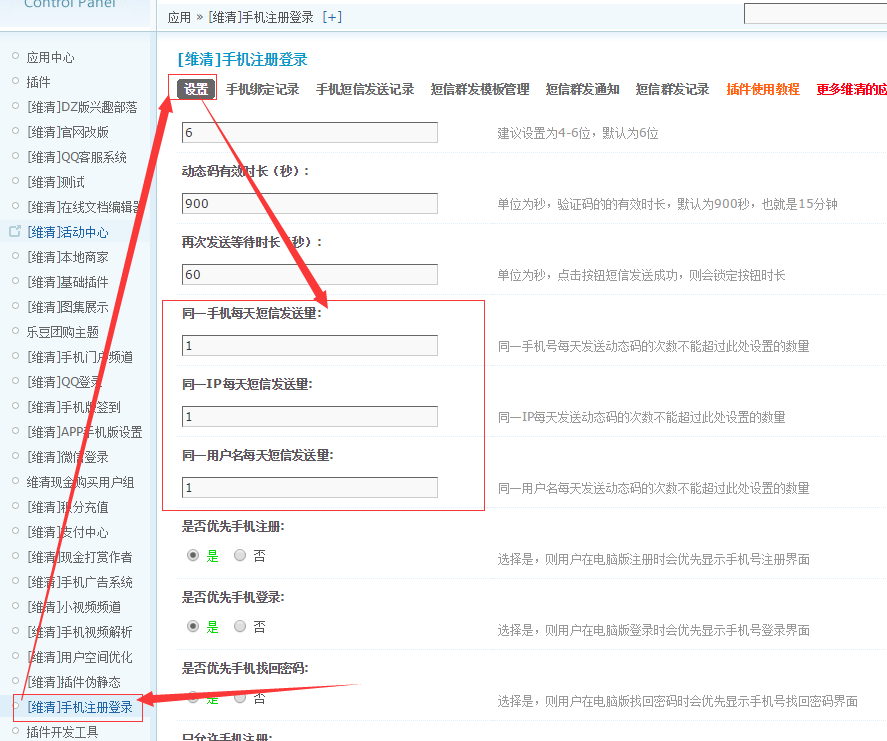Screen dimensions: 887x741
Task: Focus the 同一IP每天短信发送量 input
Action: pos(310,417)
